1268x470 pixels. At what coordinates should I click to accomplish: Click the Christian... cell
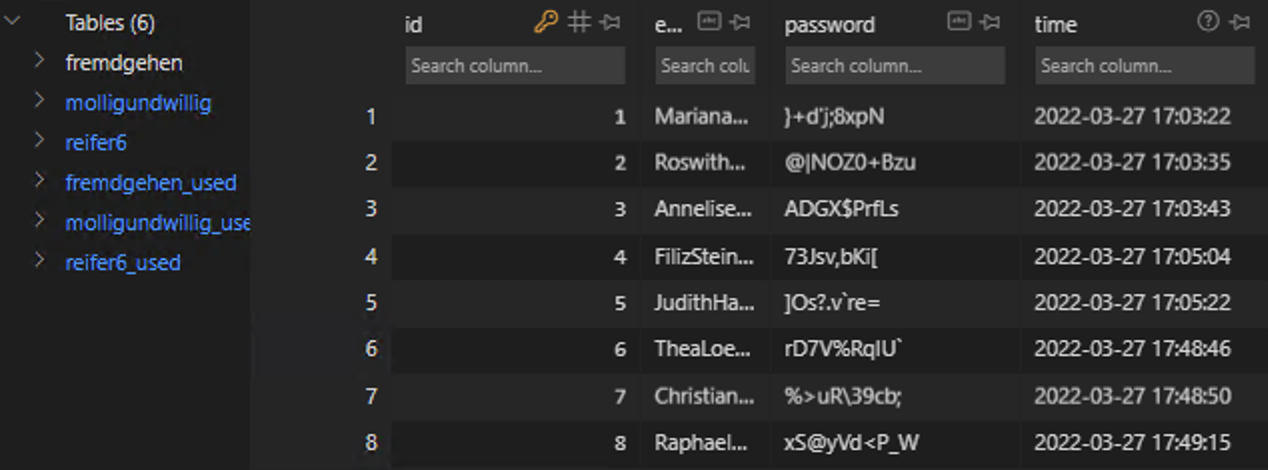click(706, 396)
